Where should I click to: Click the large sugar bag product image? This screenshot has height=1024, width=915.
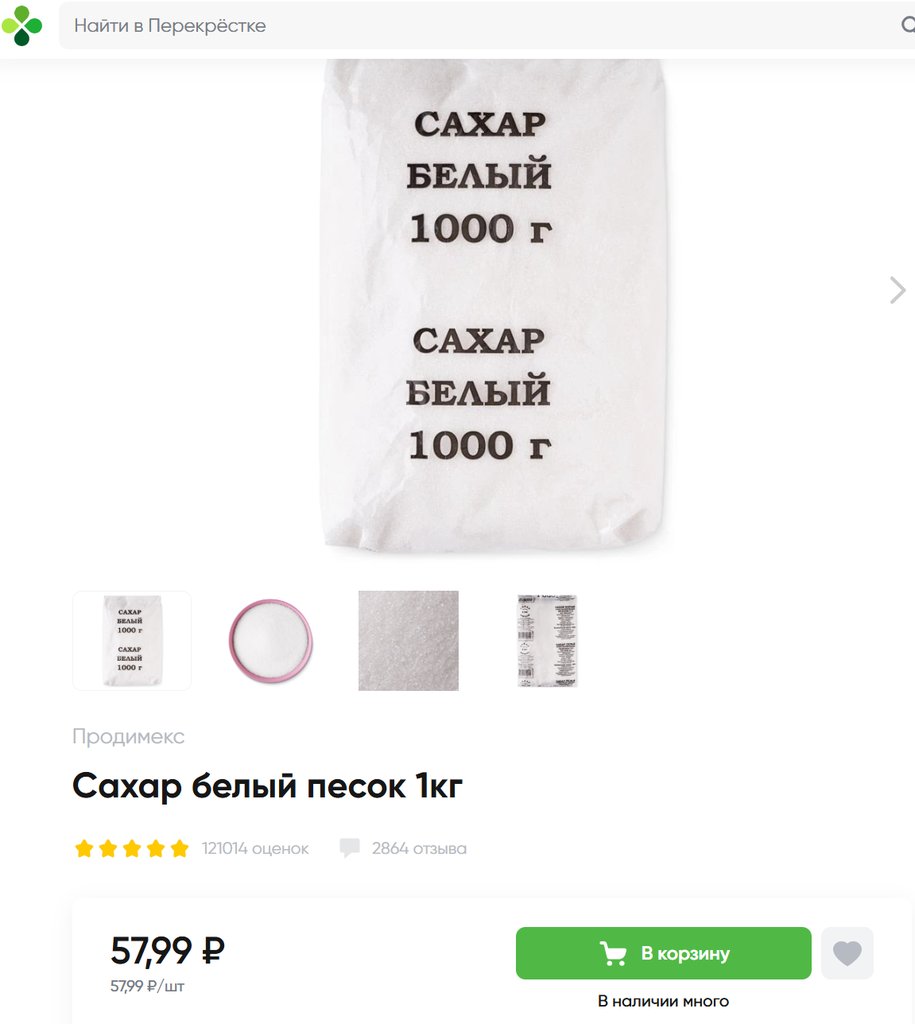[493, 306]
